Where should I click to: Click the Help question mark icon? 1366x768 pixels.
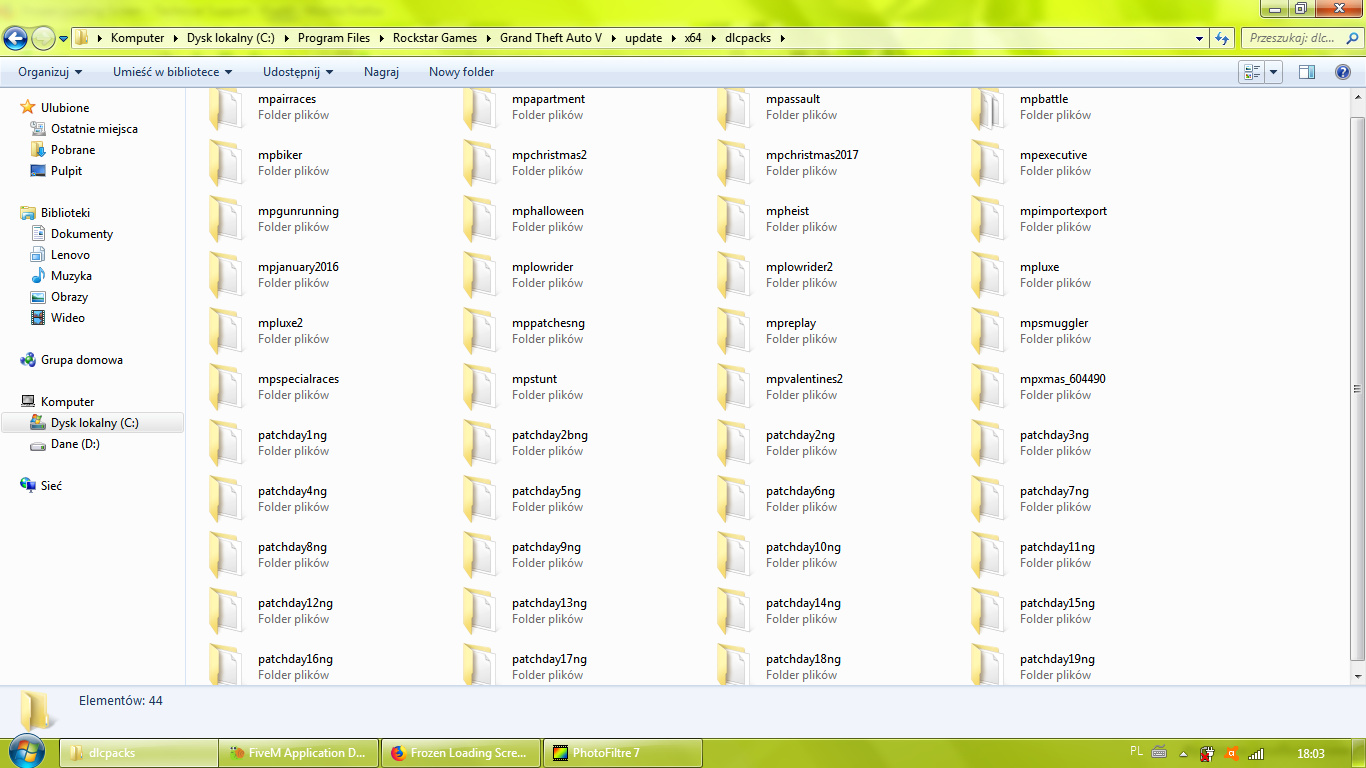pyautogui.click(x=1343, y=72)
